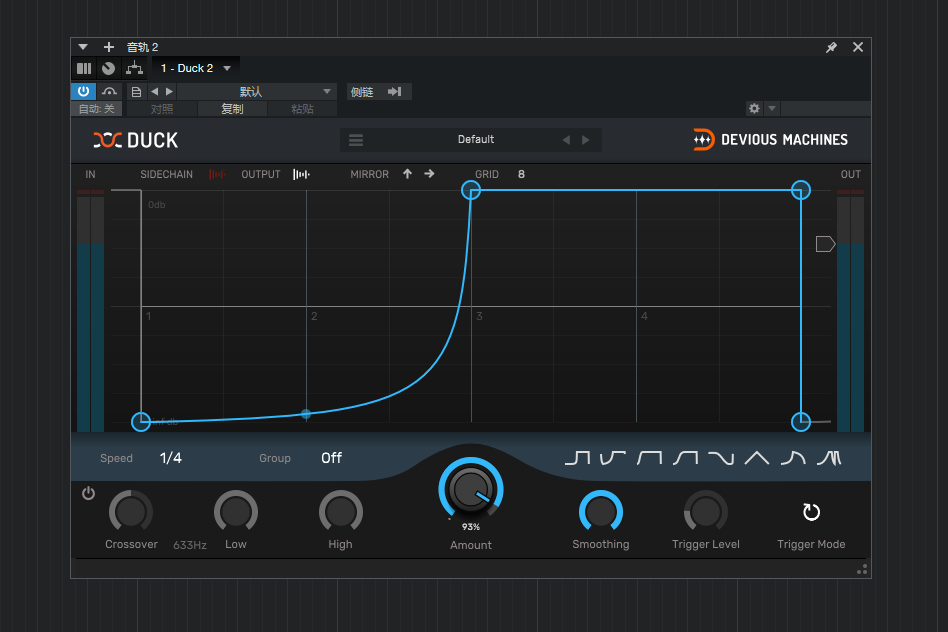The width and height of the screenshot is (948, 632).
Task: Go to the next preset after Default
Action: (586, 140)
